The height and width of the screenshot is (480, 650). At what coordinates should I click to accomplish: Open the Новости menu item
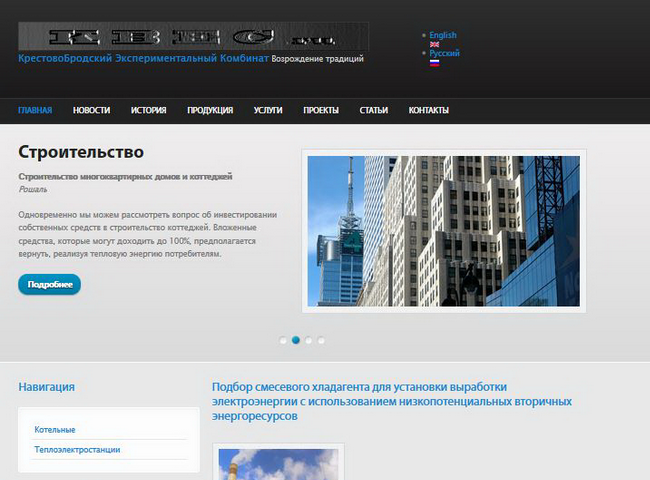(x=92, y=110)
